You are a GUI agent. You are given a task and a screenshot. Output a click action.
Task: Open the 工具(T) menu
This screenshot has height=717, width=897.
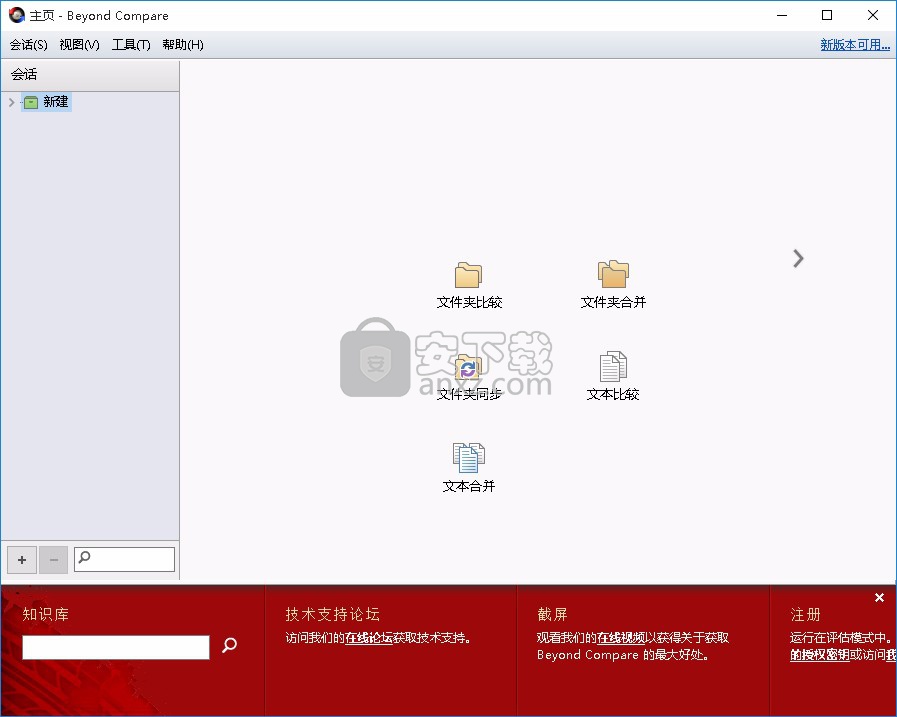[131, 45]
